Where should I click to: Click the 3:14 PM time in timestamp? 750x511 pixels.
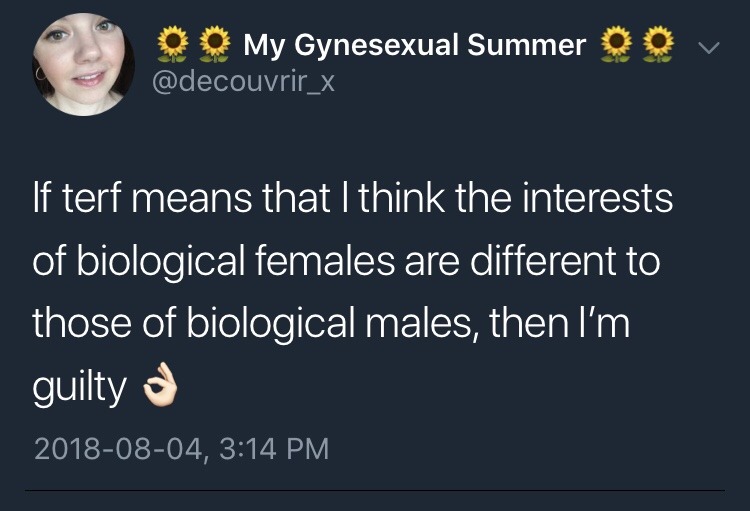pos(270,447)
